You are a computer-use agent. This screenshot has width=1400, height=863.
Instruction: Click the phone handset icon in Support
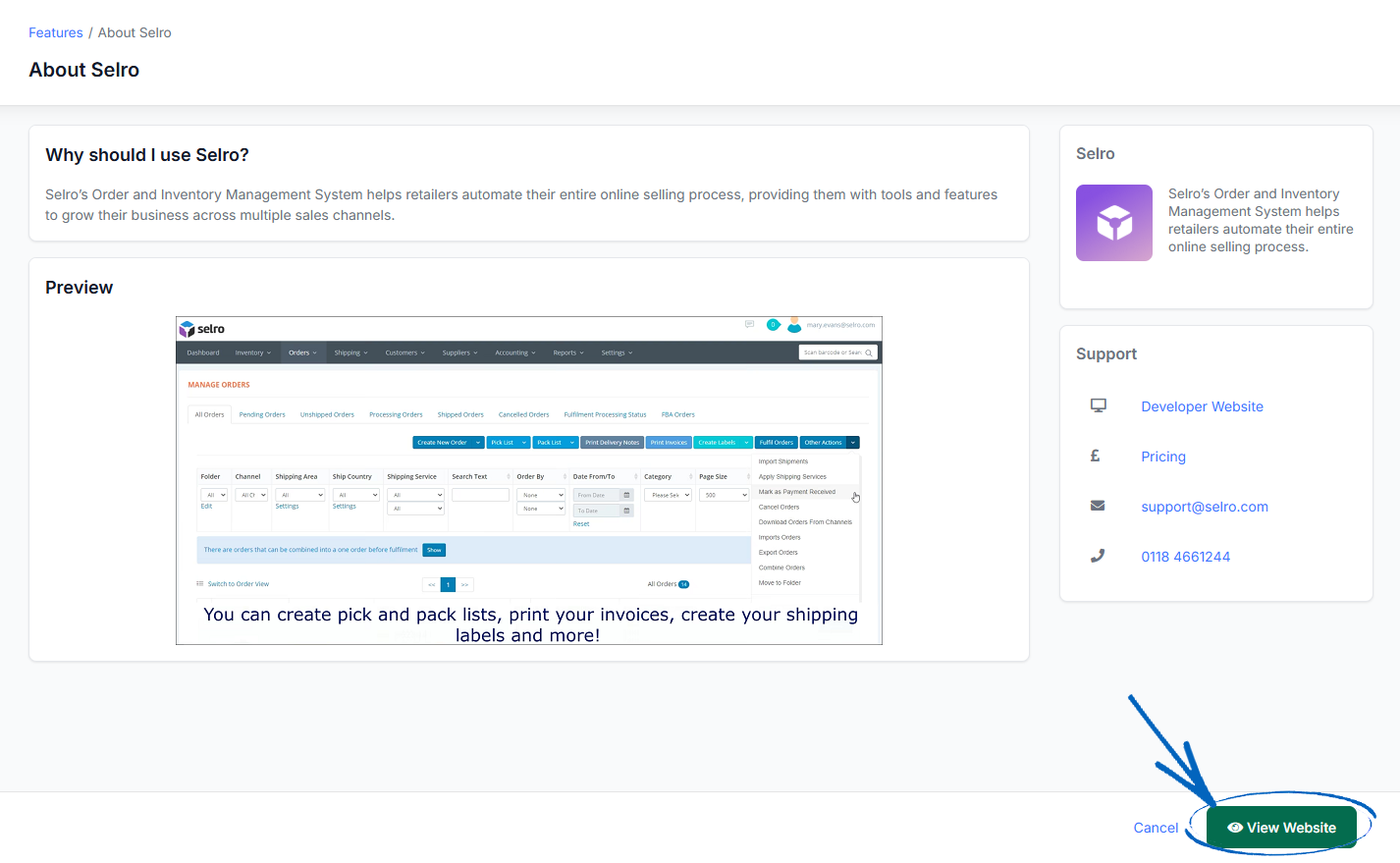[1098, 556]
